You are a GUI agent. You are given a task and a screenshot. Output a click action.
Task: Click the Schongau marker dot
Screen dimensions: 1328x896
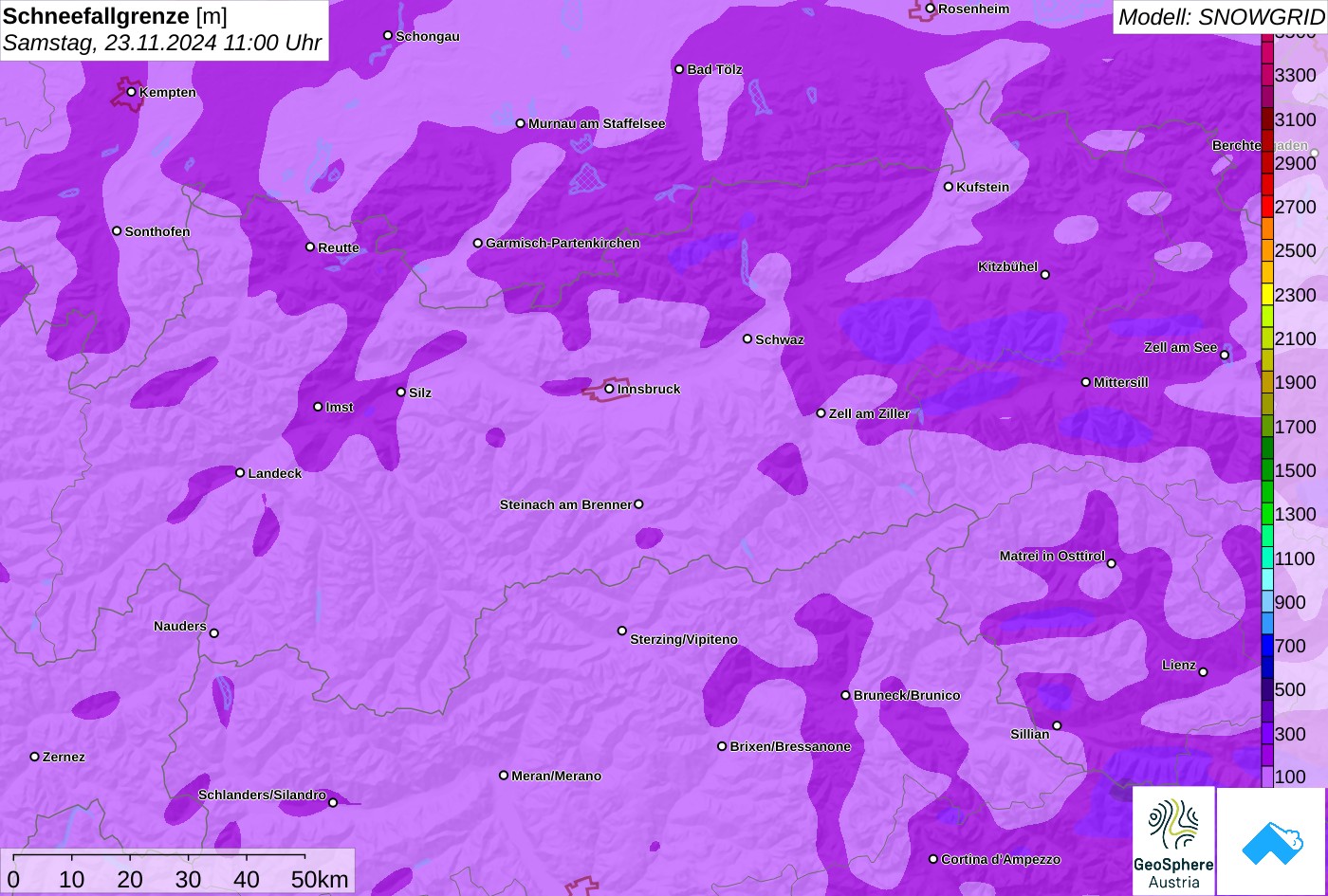pos(388,35)
